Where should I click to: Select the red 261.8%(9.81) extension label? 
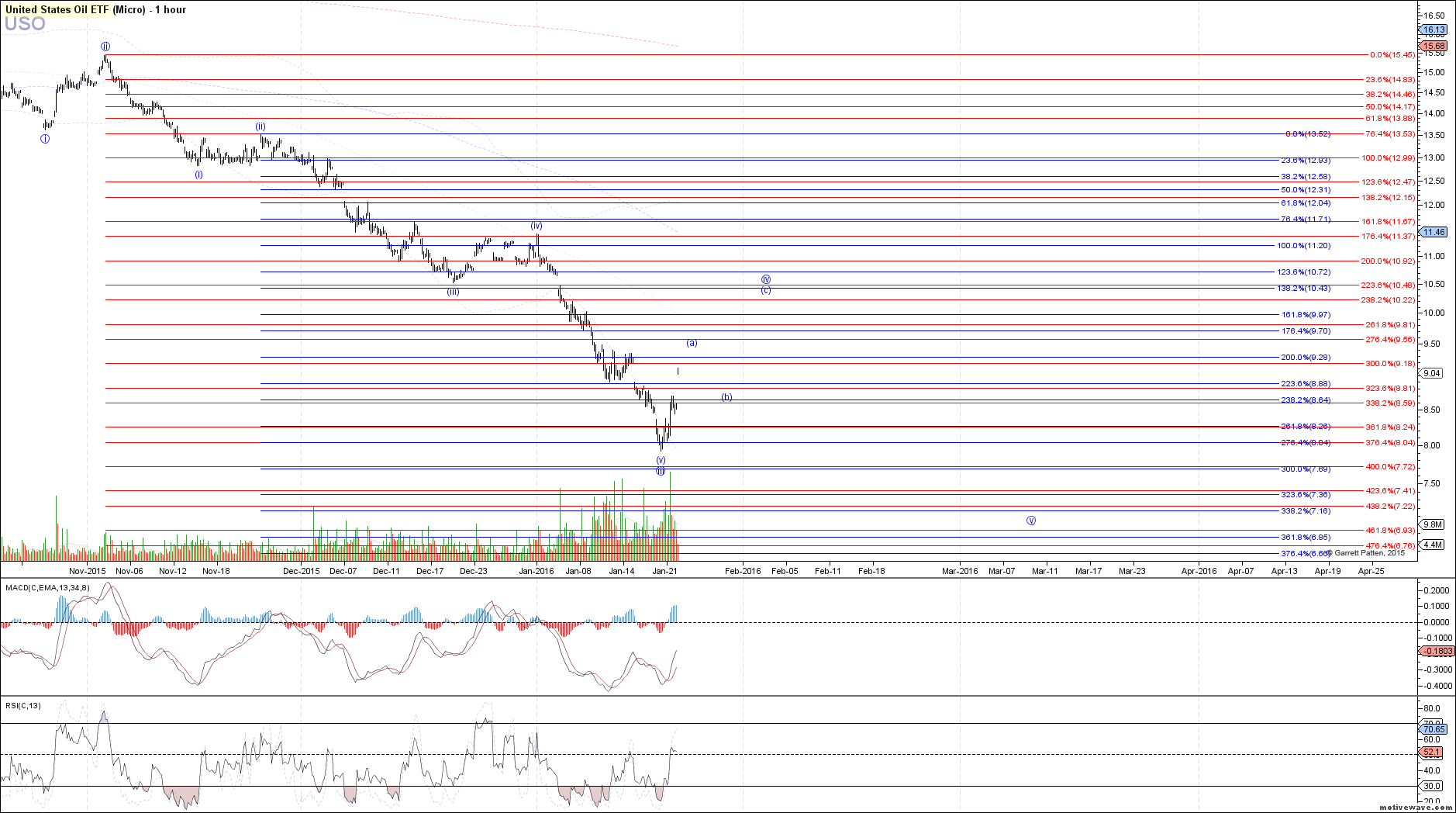(x=1390, y=325)
